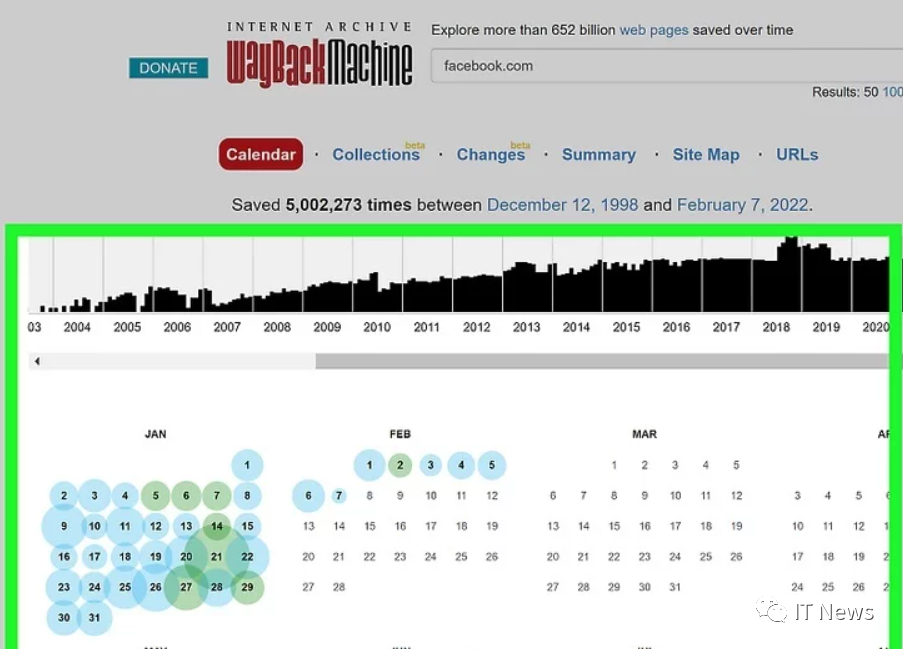The image size is (903, 649).
Task: Select year 2017 in the timeline
Action: tap(726, 327)
